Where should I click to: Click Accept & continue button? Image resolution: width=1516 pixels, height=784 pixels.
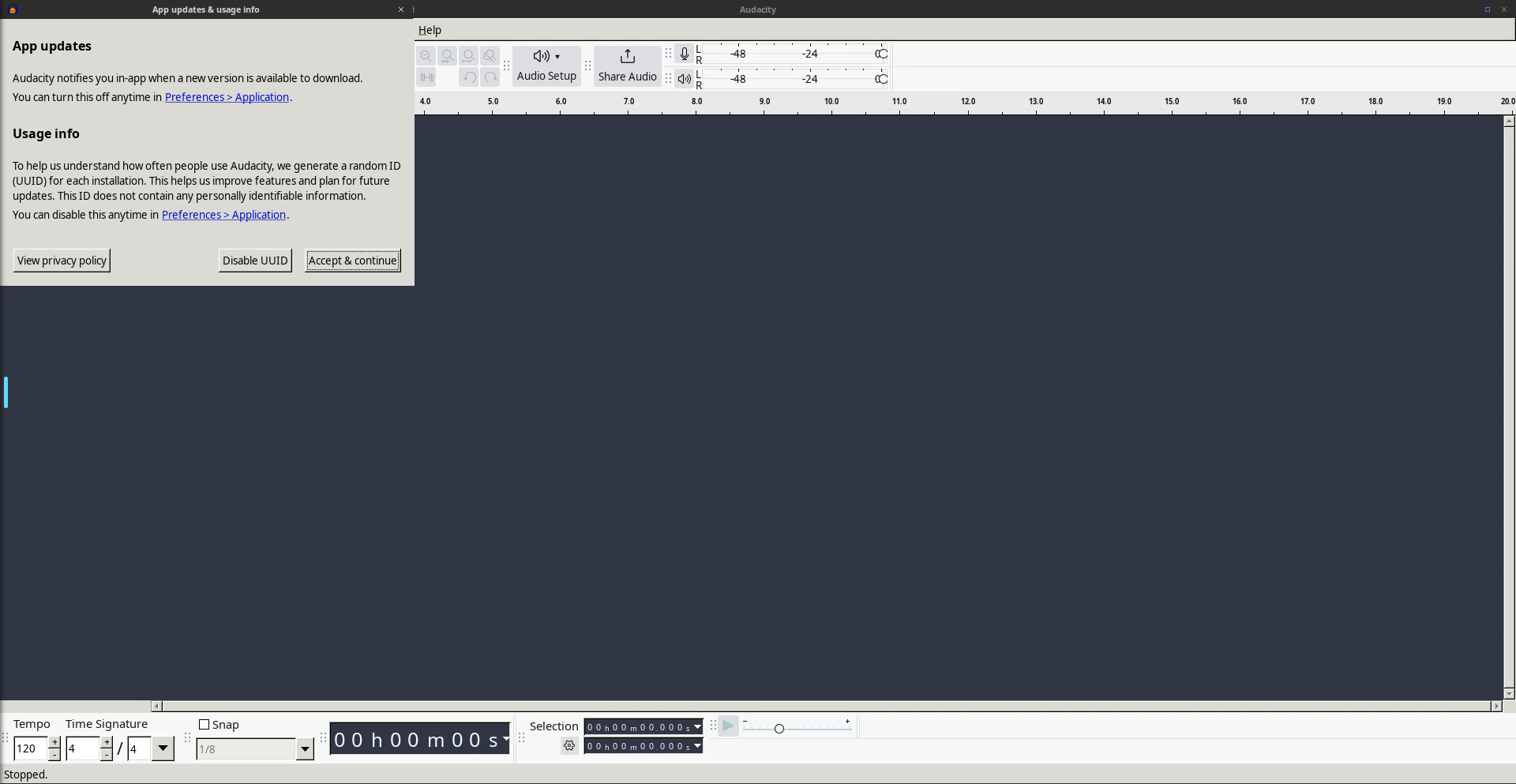[353, 261]
